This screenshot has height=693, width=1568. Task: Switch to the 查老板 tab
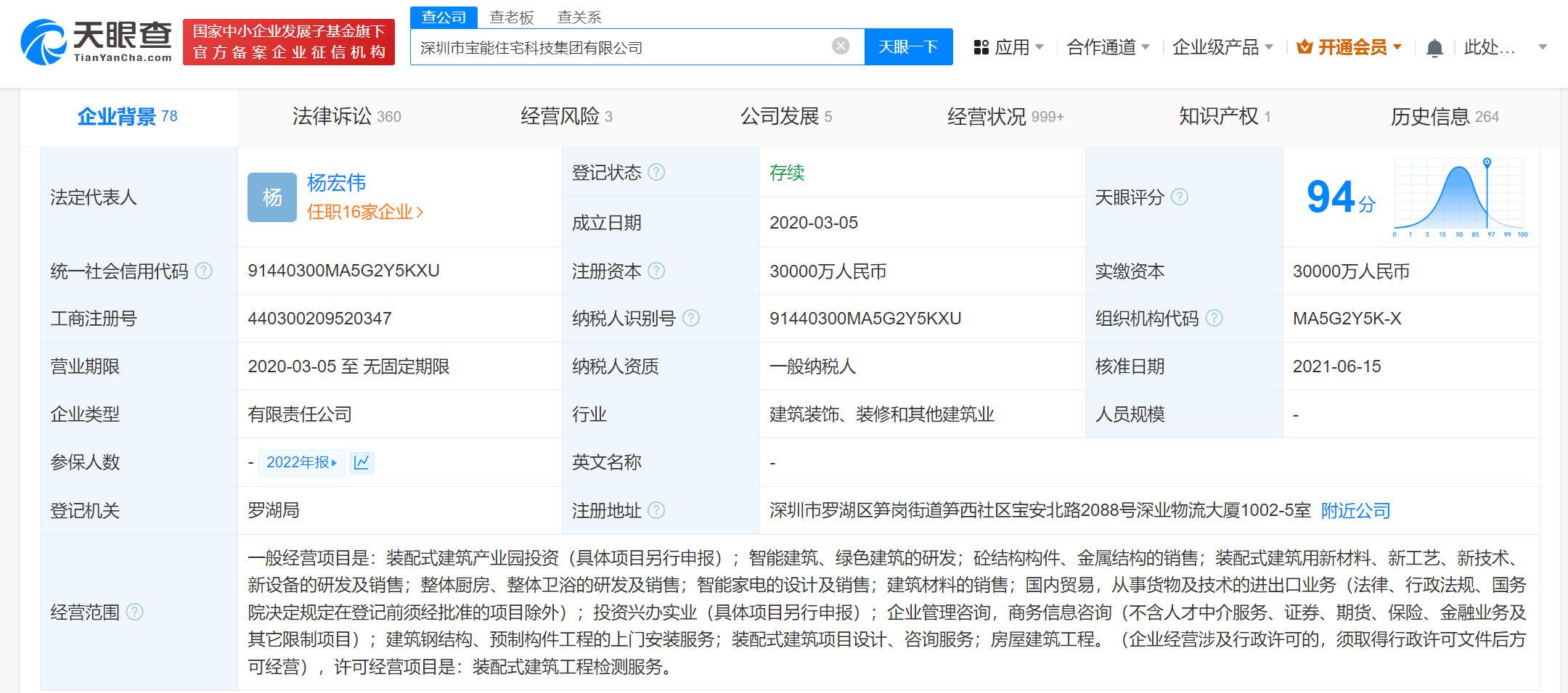coord(510,16)
